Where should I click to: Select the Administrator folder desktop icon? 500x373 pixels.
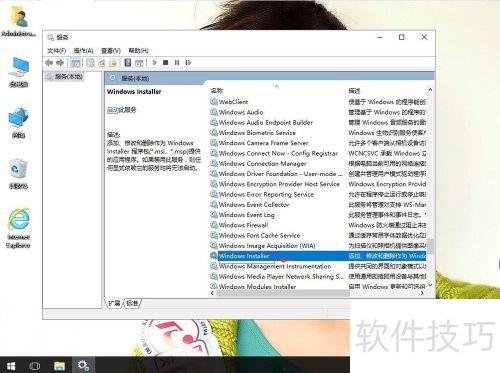pos(19,21)
